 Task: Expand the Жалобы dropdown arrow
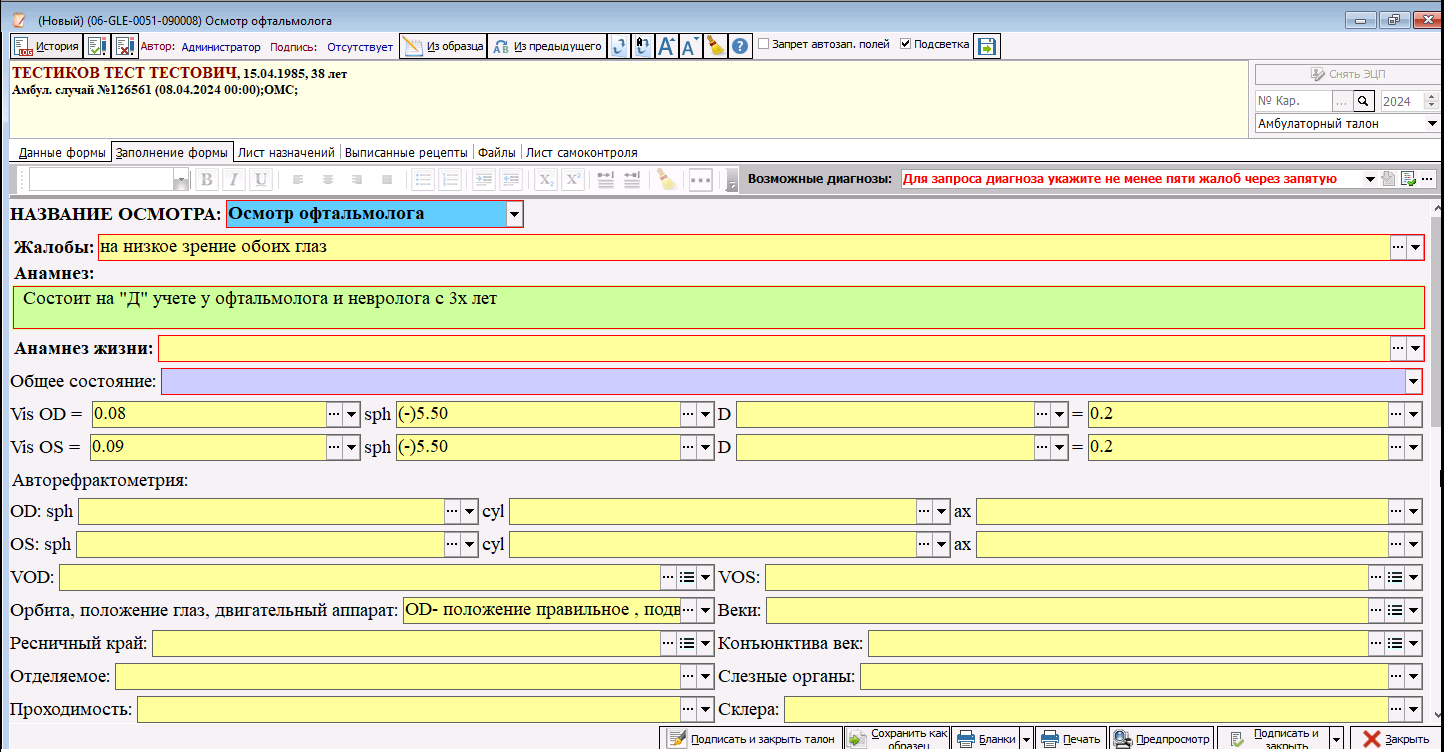[x=1415, y=247]
